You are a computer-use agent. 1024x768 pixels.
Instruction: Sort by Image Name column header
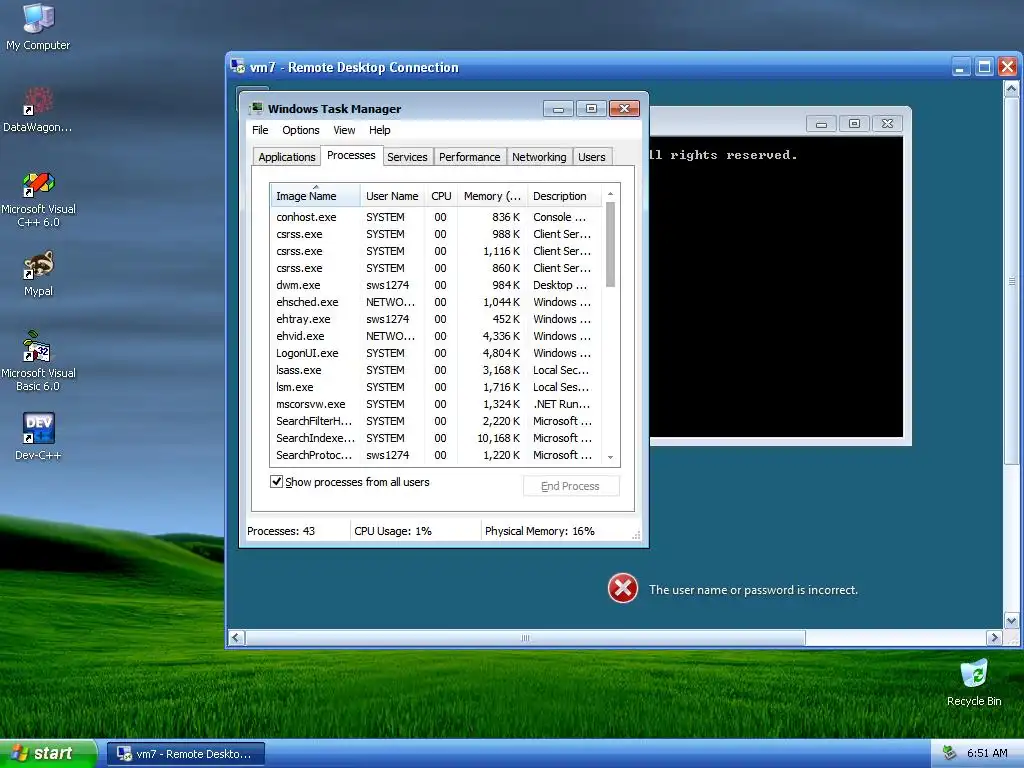point(315,195)
